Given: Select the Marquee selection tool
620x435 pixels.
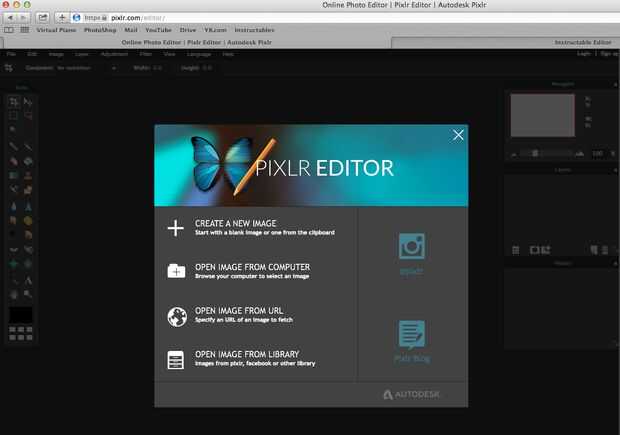Looking at the screenshot, I should [x=14, y=115].
